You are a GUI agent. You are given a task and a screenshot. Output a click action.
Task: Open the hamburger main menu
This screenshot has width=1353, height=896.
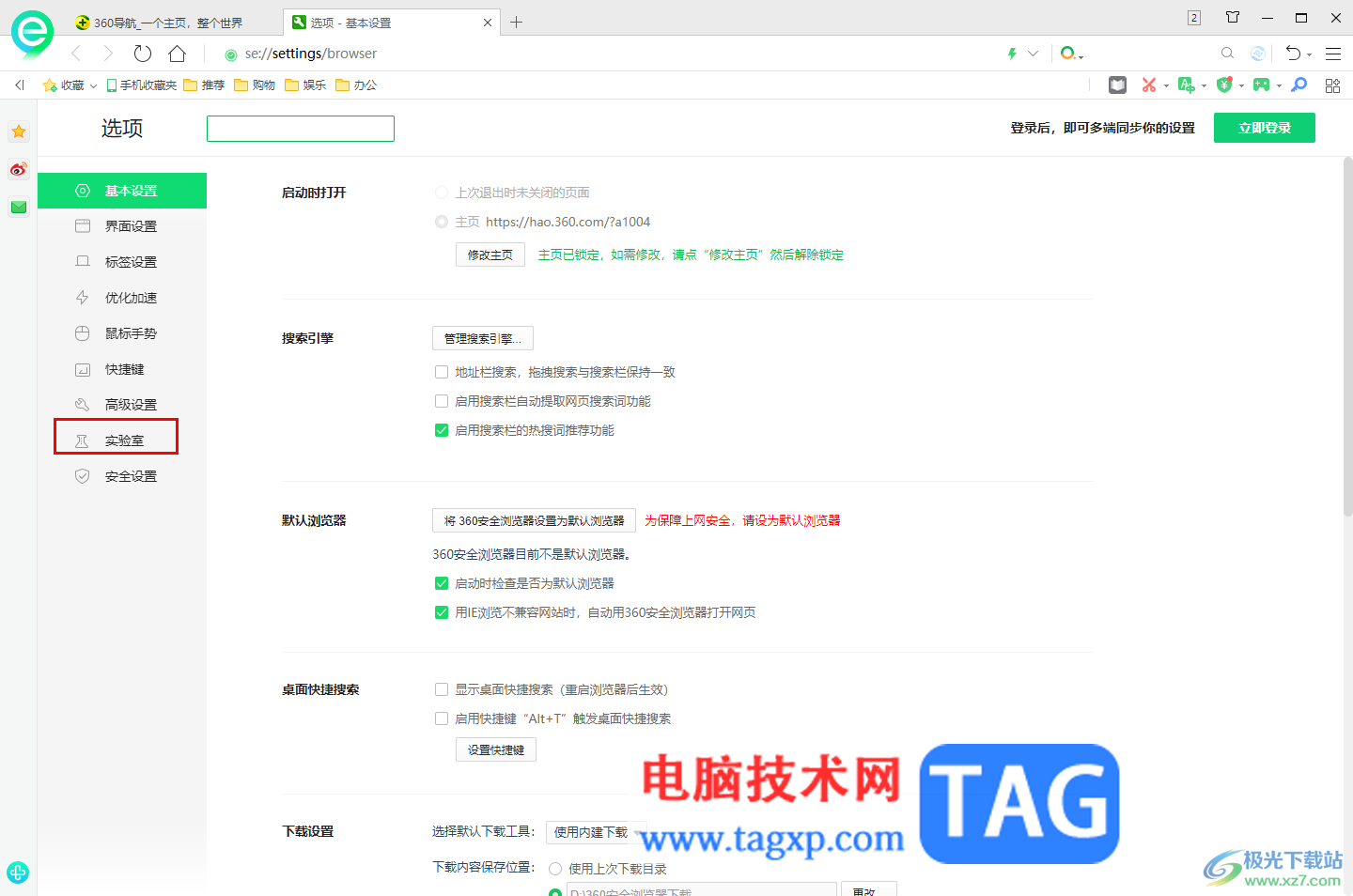coord(1333,54)
